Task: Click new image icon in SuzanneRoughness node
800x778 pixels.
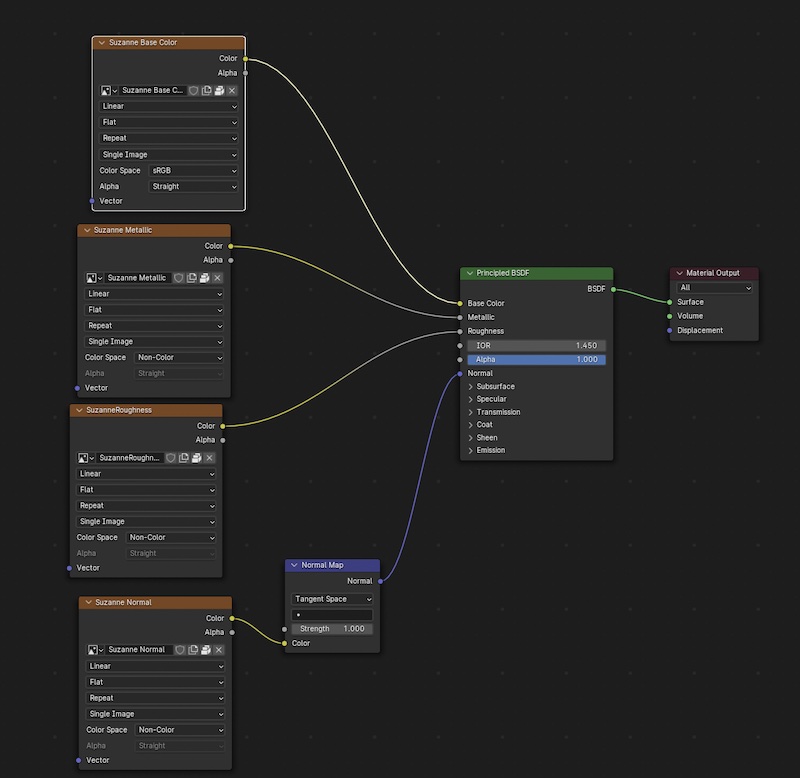Action: coord(184,458)
